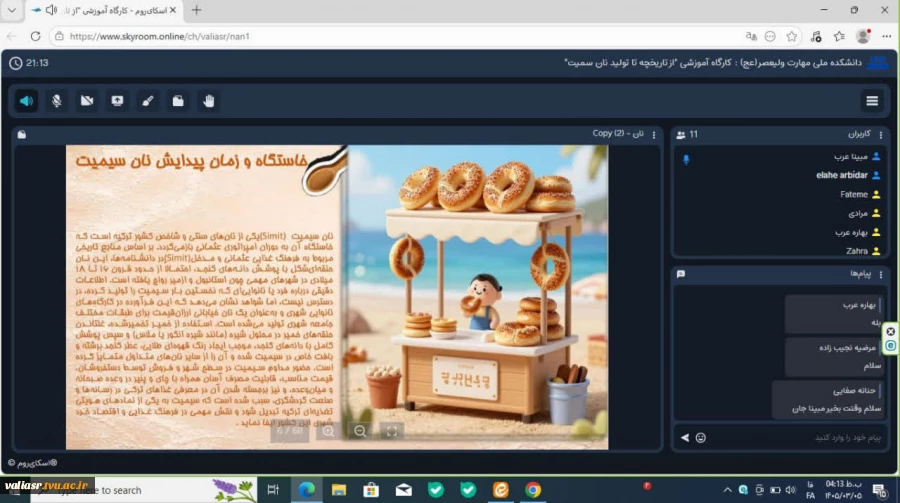Click the blue microphone indicator in users list
This screenshot has width=900, height=503.
pos(686,160)
